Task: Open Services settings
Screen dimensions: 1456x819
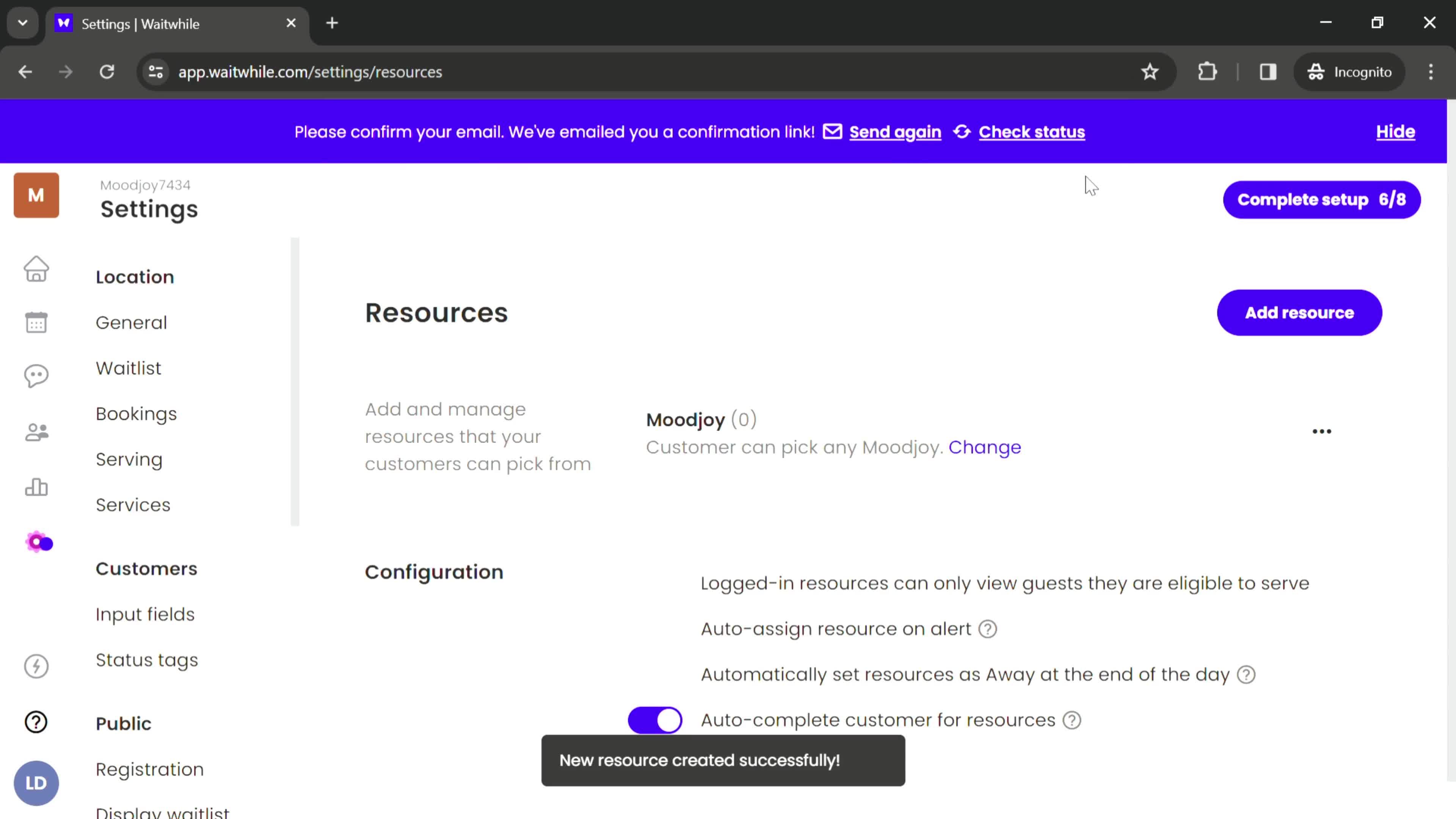Action: point(133,505)
